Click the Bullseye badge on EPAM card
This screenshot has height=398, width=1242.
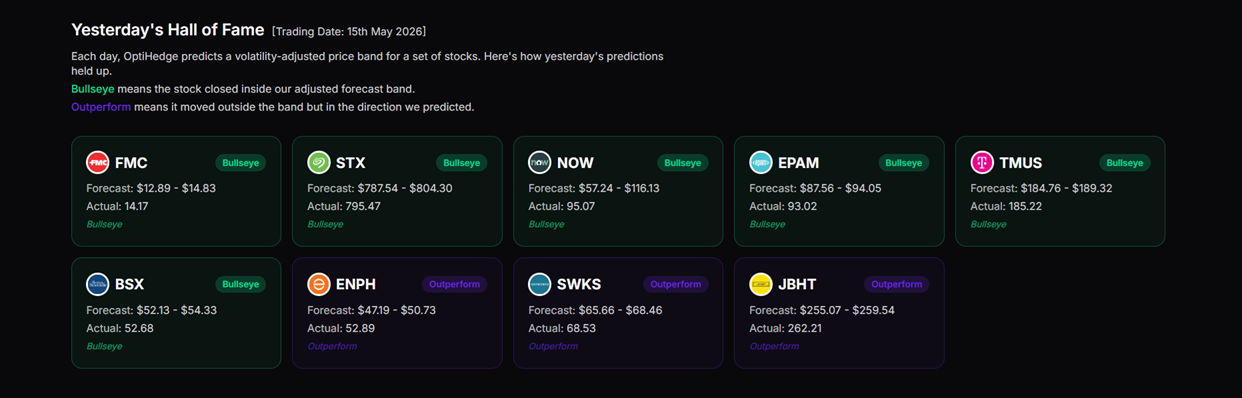(904, 162)
